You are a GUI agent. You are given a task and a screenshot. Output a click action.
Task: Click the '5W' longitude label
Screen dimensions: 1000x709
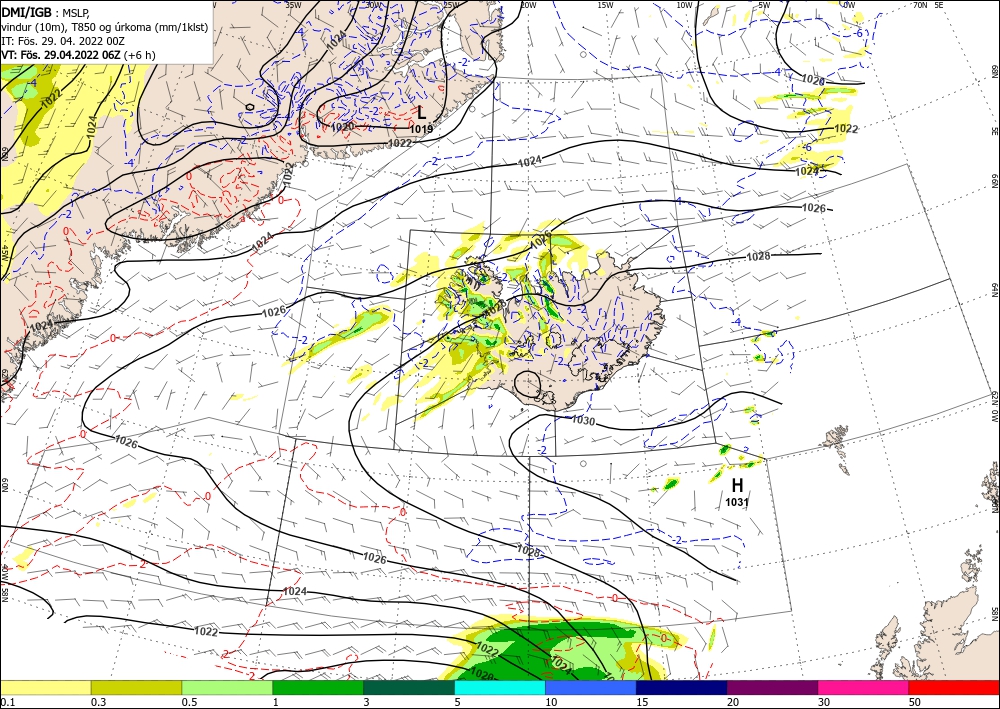(764, 5)
